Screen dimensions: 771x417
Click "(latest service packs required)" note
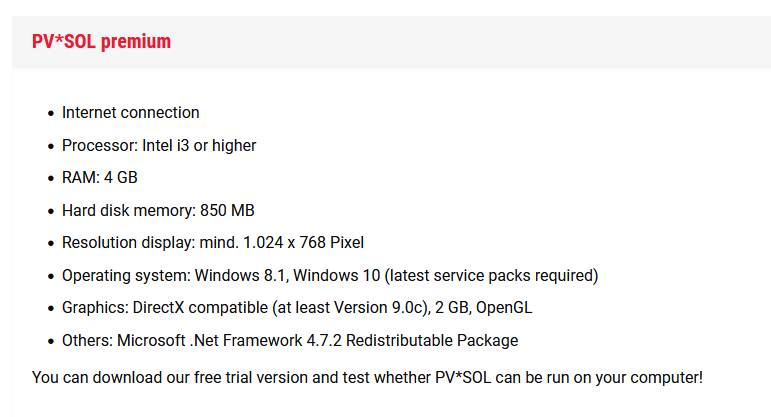tap(489, 276)
